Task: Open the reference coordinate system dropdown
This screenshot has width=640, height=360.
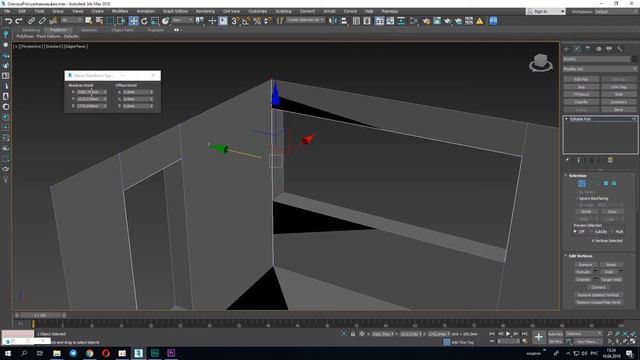Action: point(182,20)
